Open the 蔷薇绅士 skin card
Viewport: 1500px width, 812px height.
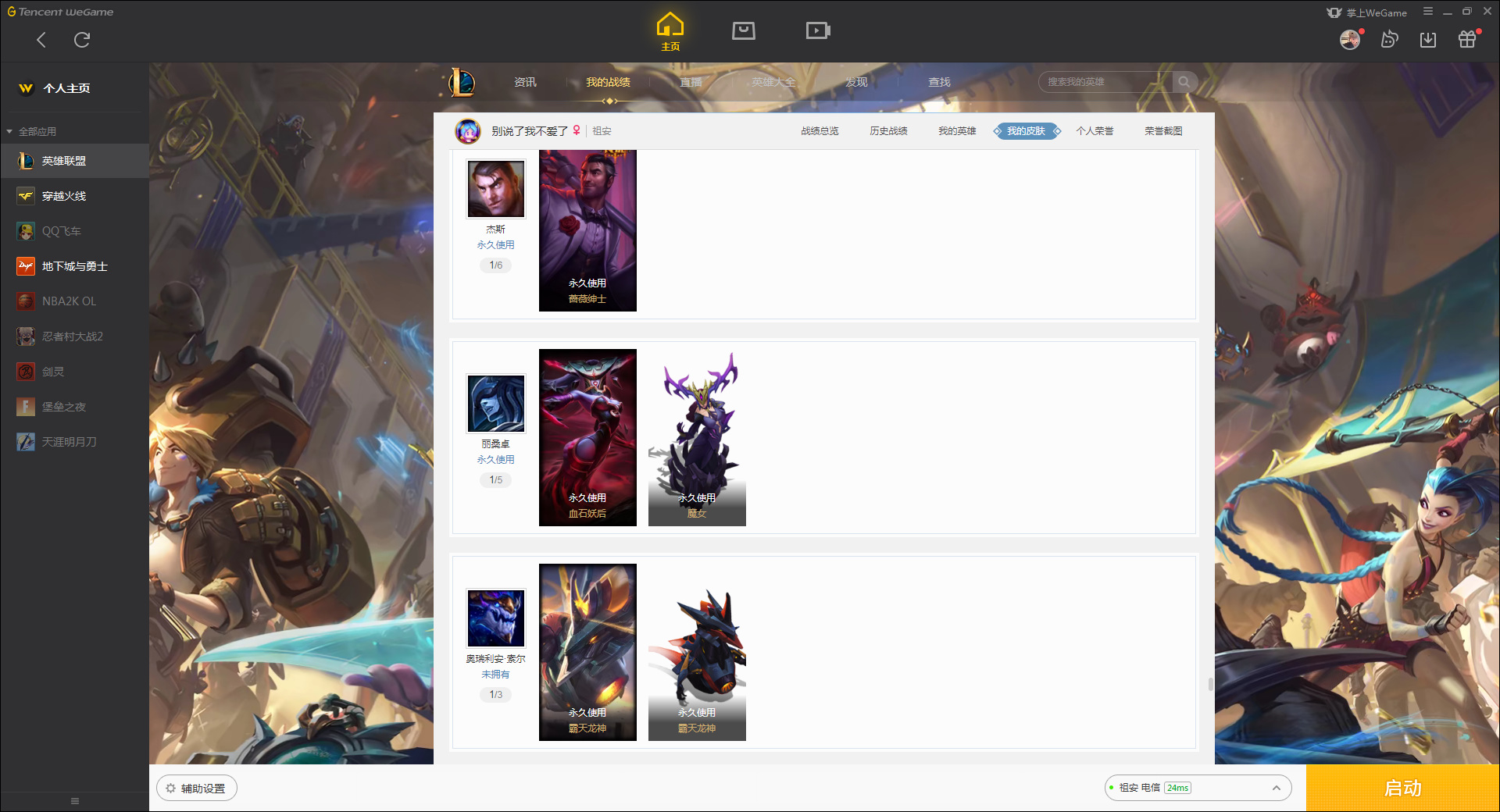pos(587,230)
